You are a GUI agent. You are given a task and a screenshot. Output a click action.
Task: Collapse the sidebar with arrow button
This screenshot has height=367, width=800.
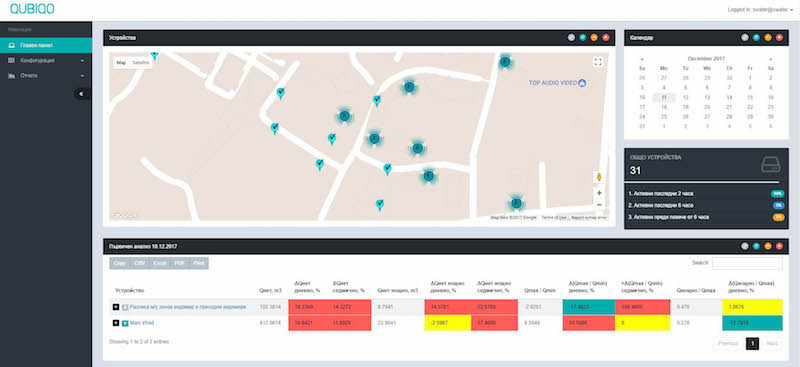pyautogui.click(x=82, y=93)
